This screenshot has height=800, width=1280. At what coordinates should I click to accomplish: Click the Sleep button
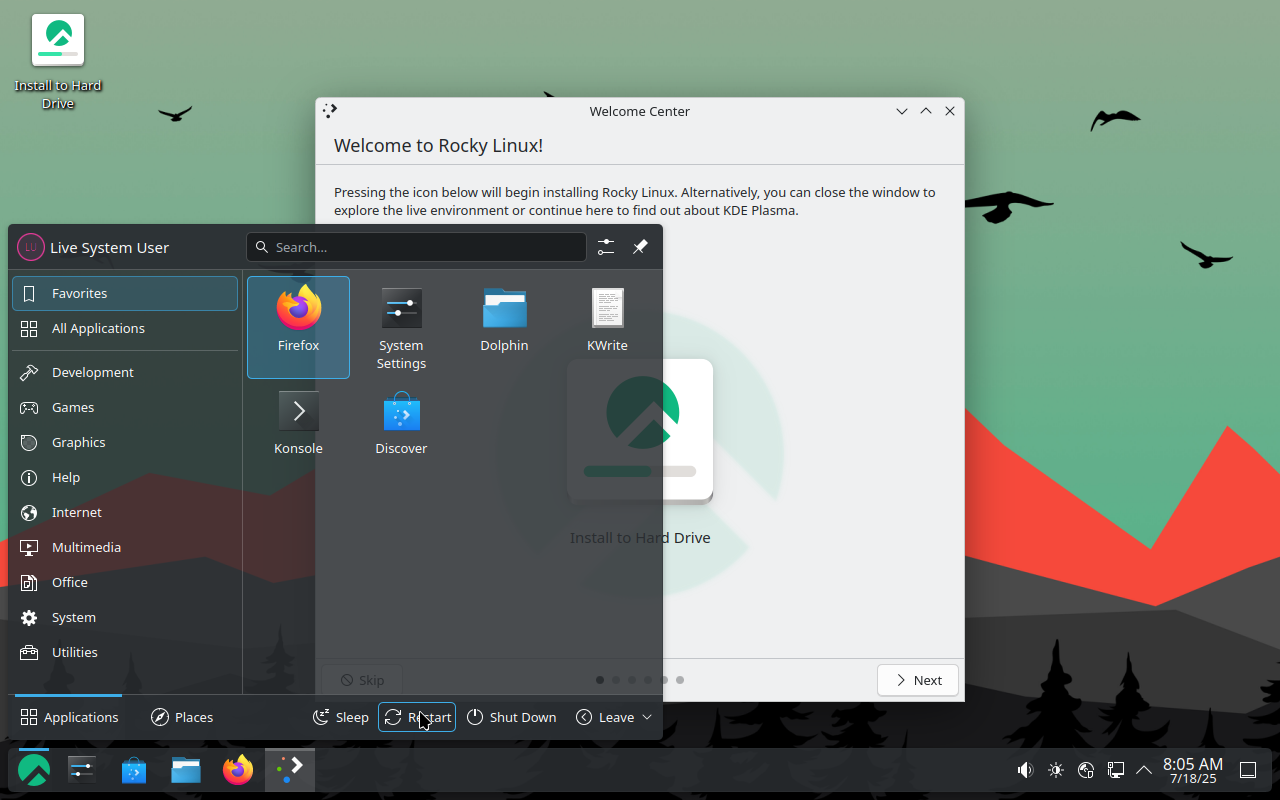coord(341,717)
